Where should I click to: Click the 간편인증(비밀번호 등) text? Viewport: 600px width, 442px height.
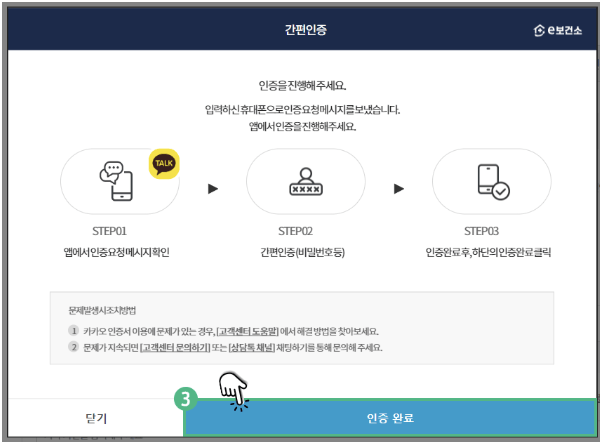click(303, 252)
